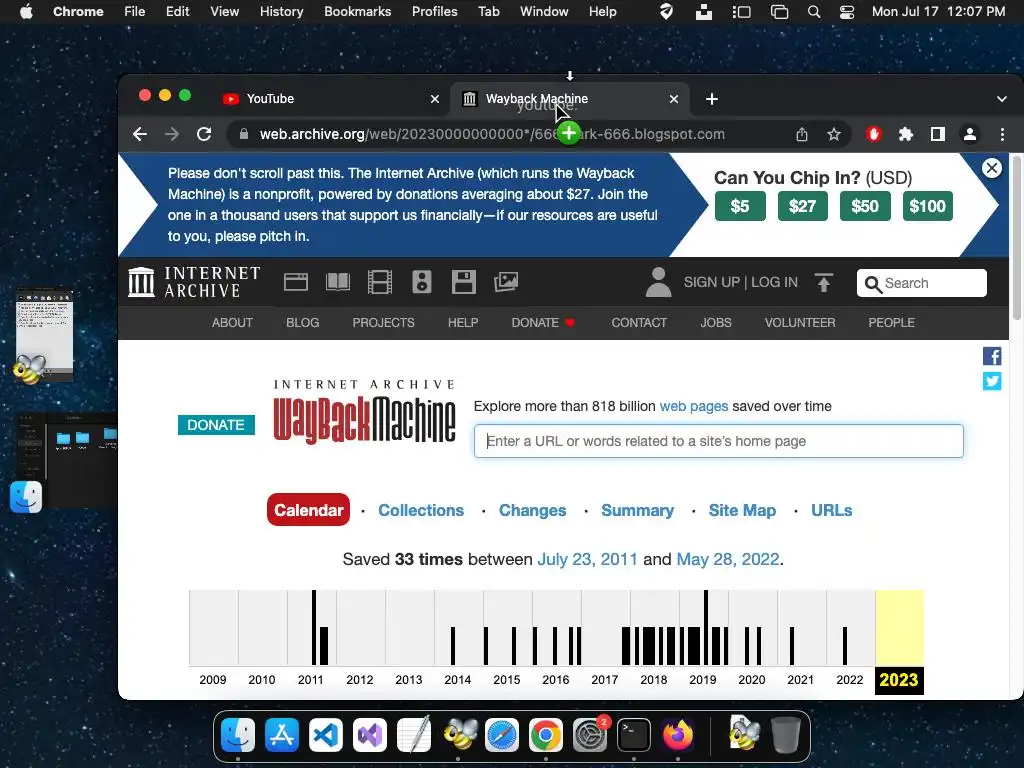
Task: Open the Chrome extensions puzzle icon
Action: click(905, 134)
